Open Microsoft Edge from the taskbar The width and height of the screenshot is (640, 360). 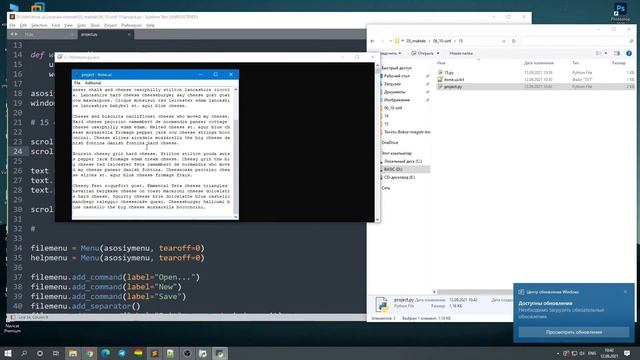[106, 353]
